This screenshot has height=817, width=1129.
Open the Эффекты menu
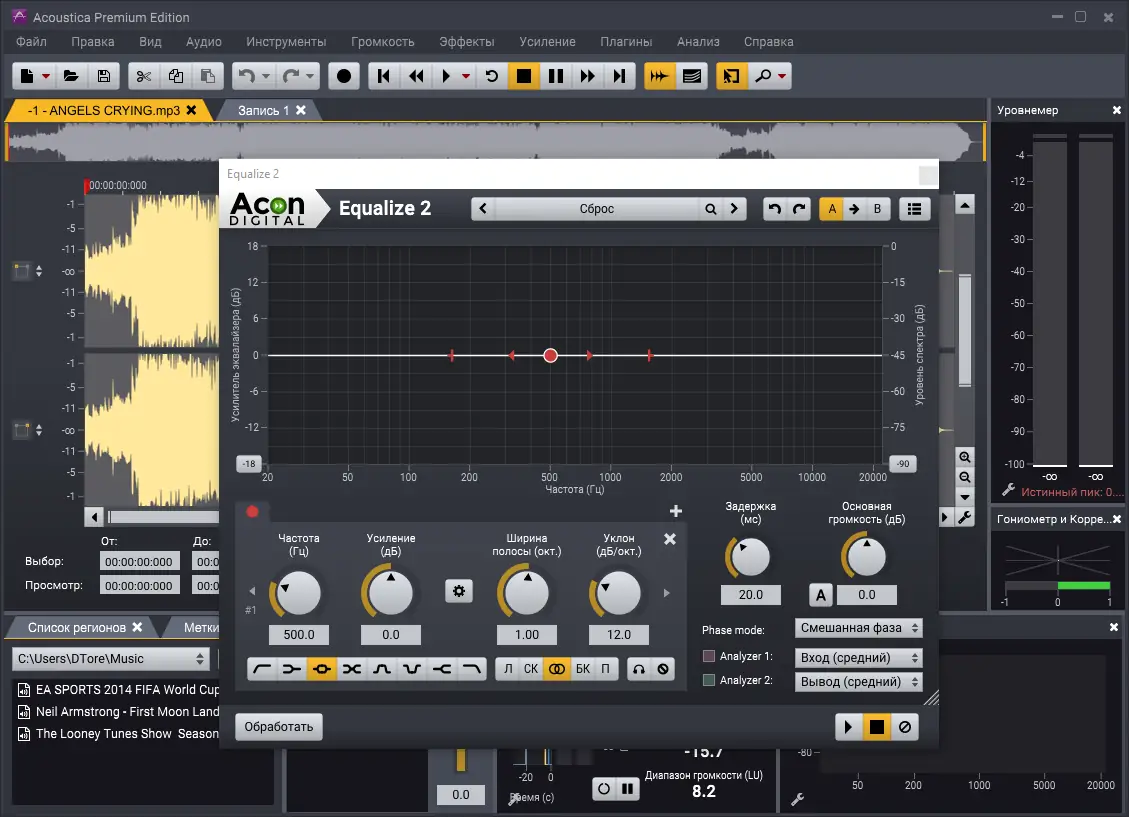[467, 42]
